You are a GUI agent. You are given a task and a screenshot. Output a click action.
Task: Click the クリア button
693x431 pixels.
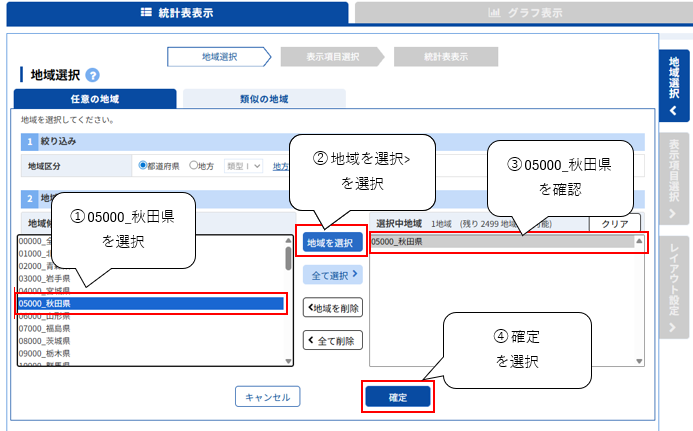615,224
